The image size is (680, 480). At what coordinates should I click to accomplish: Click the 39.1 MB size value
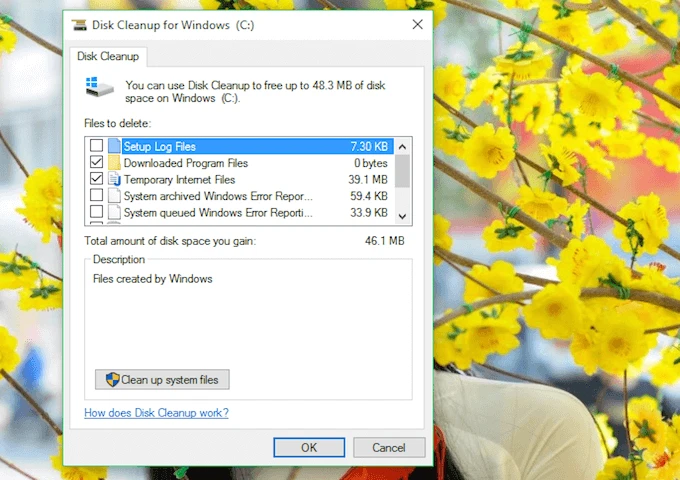(368, 180)
